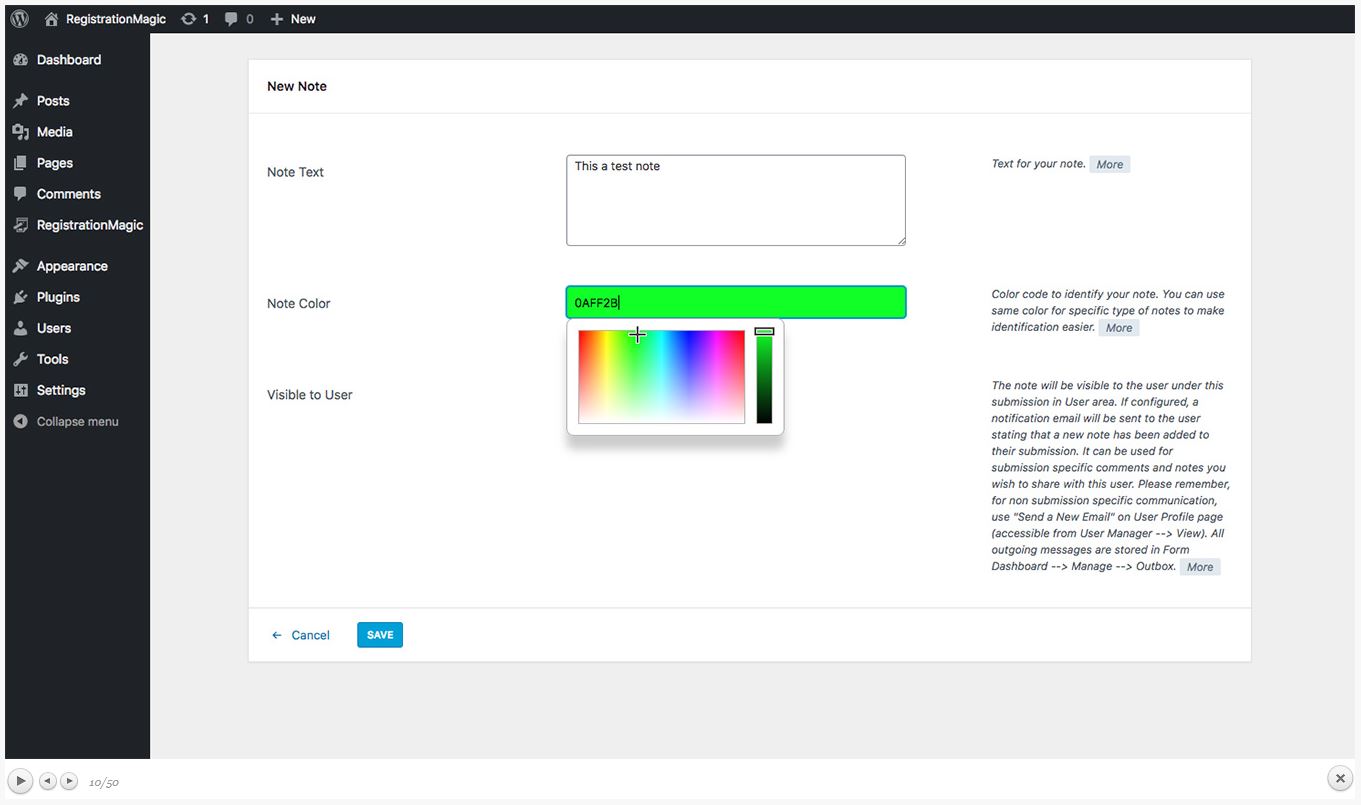Click More after the Outbox help text

pos(1200,567)
